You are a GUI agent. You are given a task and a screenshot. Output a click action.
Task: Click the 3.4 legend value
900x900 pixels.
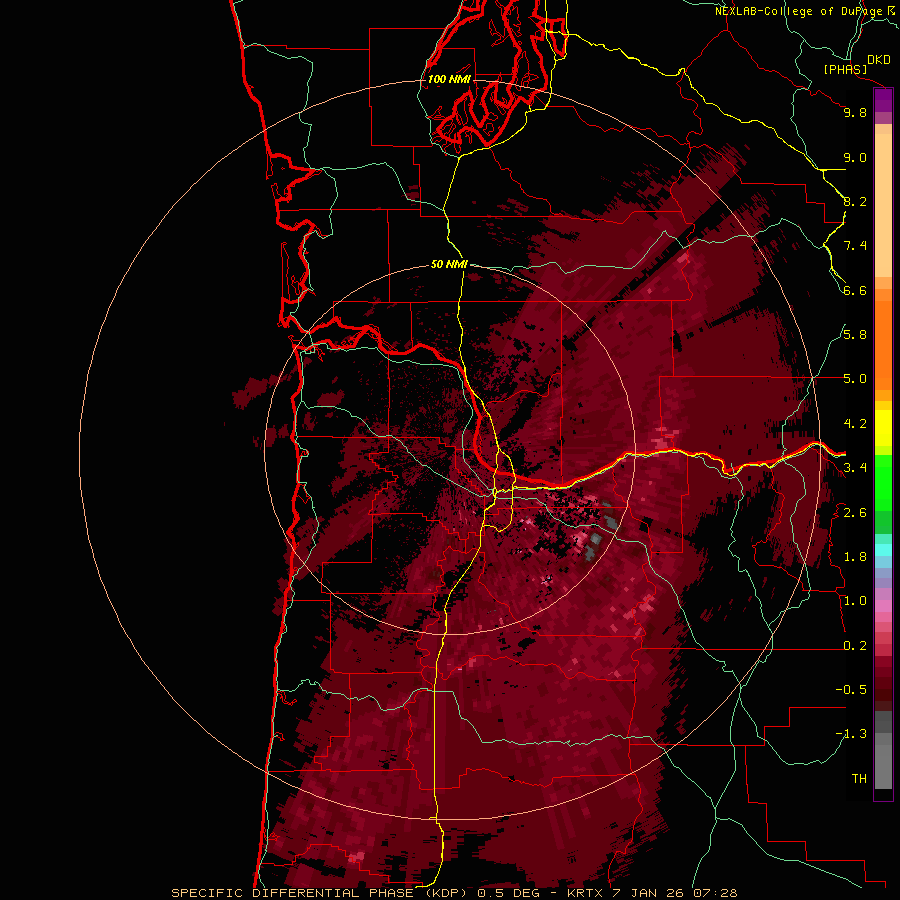tap(855, 468)
